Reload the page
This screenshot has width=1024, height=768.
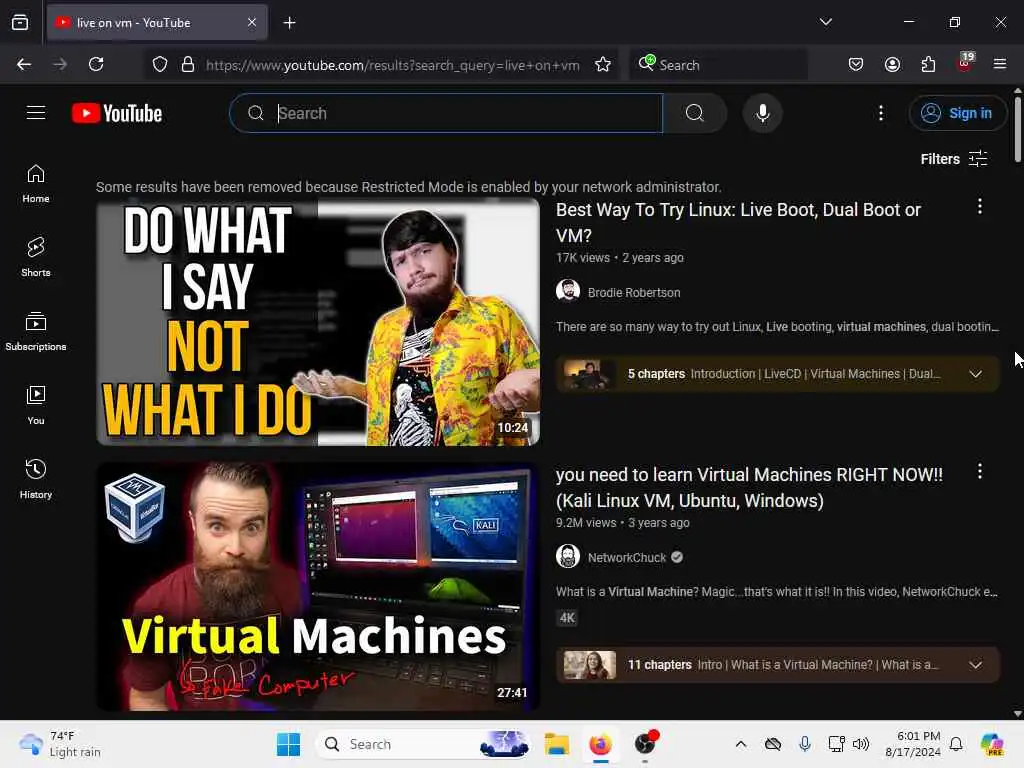click(x=96, y=64)
